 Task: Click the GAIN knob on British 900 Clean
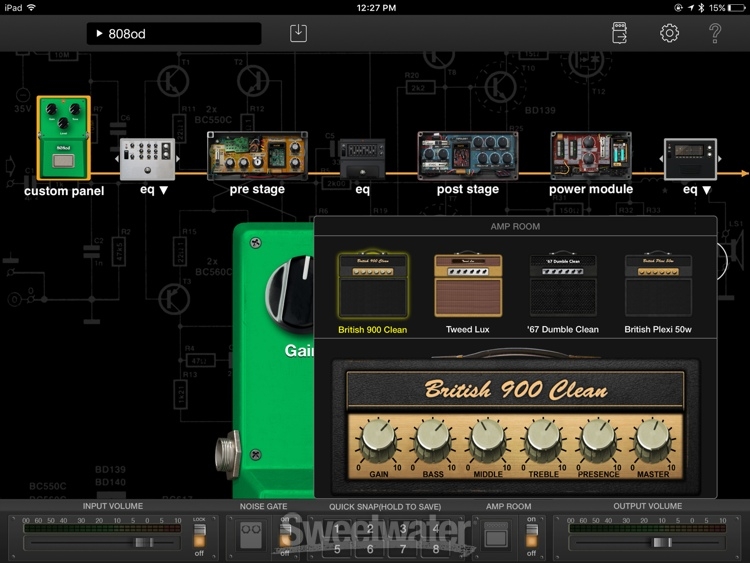tap(378, 439)
